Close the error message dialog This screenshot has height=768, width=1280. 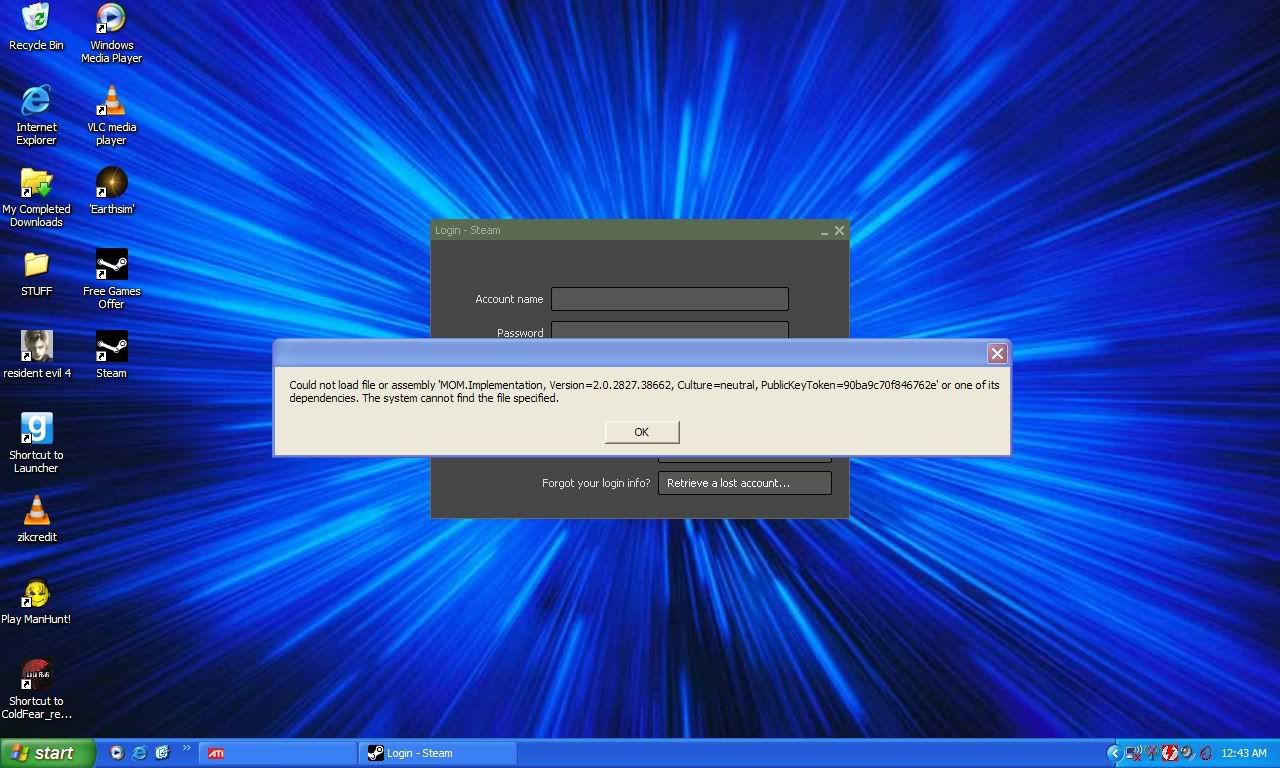[x=997, y=353]
